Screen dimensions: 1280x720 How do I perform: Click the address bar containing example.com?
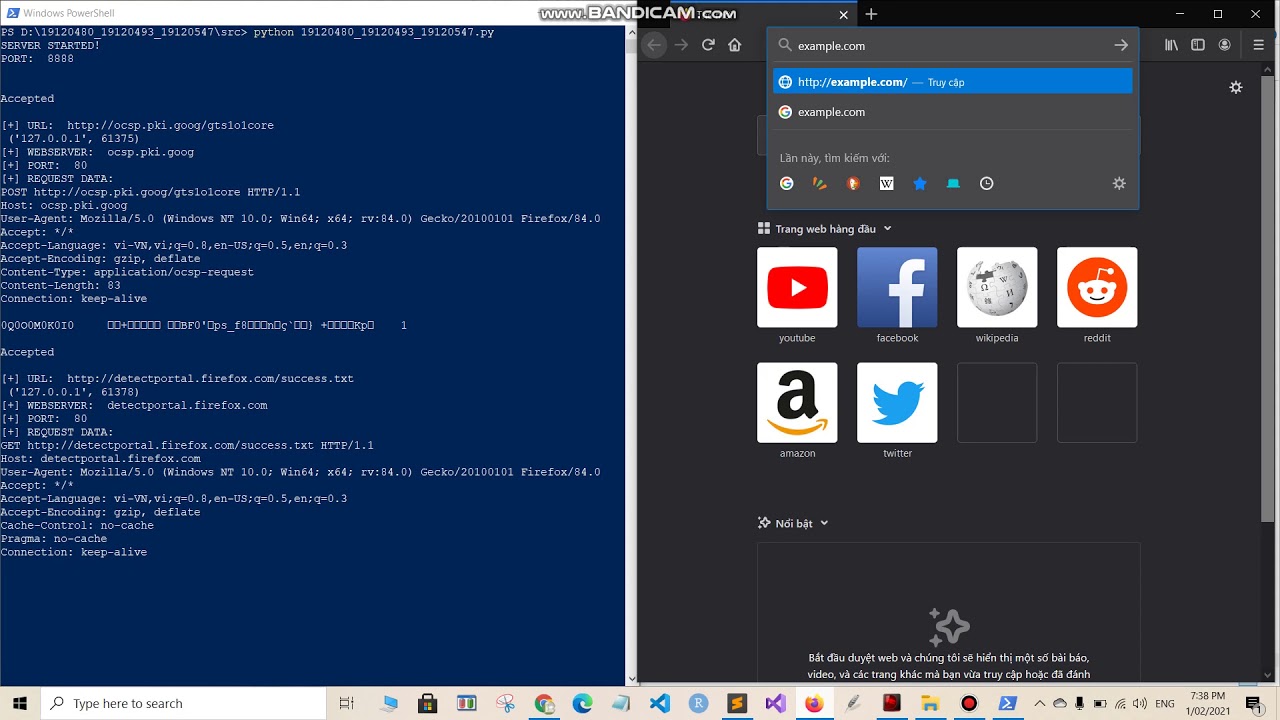click(952, 45)
